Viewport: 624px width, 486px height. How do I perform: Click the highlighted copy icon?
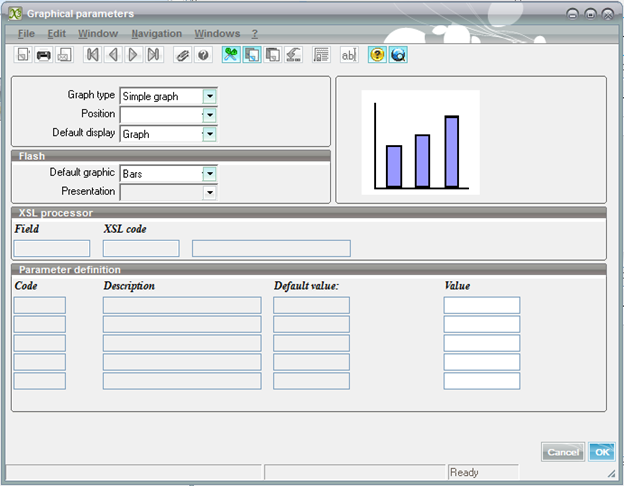[252, 55]
